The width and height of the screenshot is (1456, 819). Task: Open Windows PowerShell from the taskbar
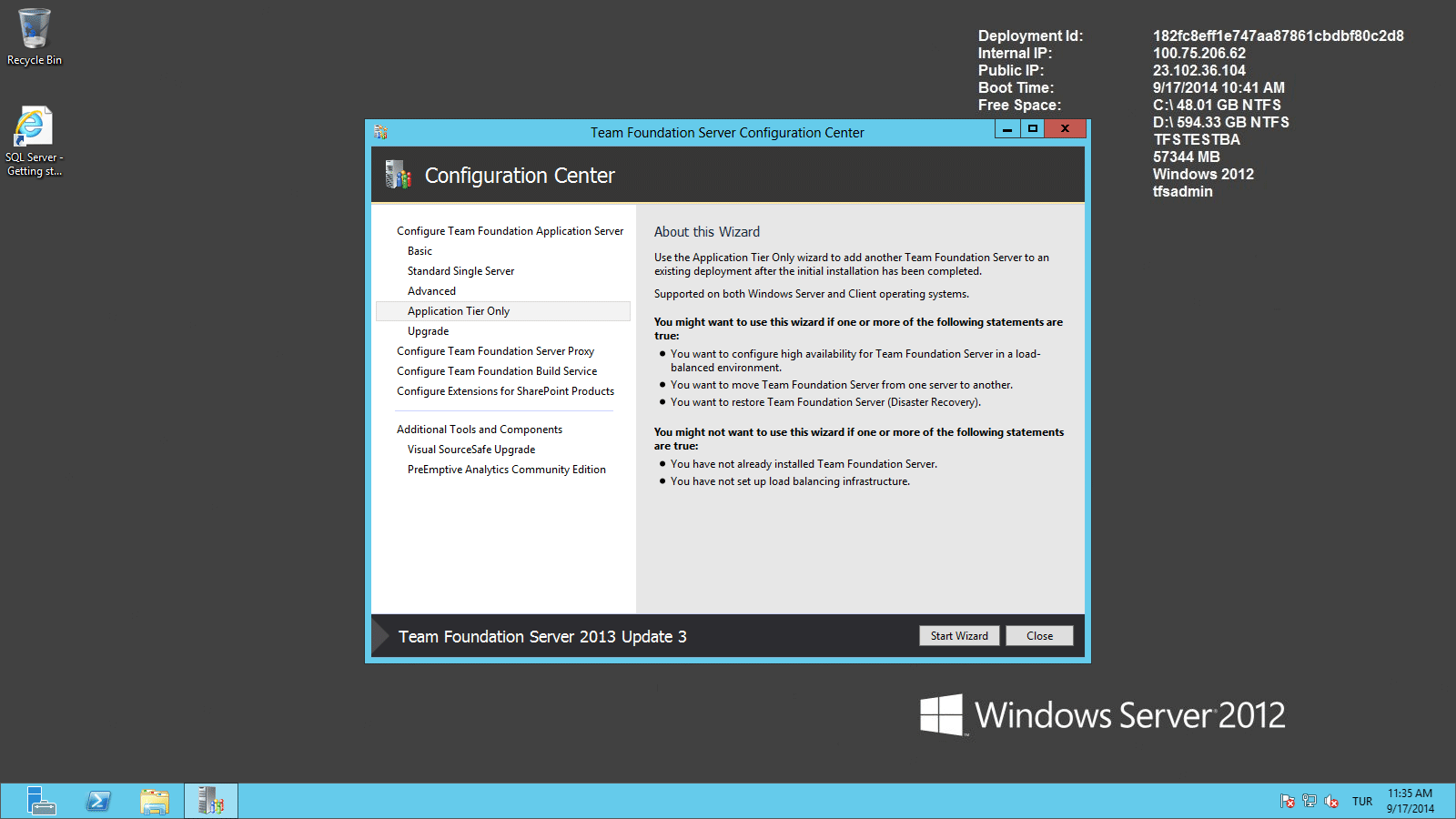[97, 801]
